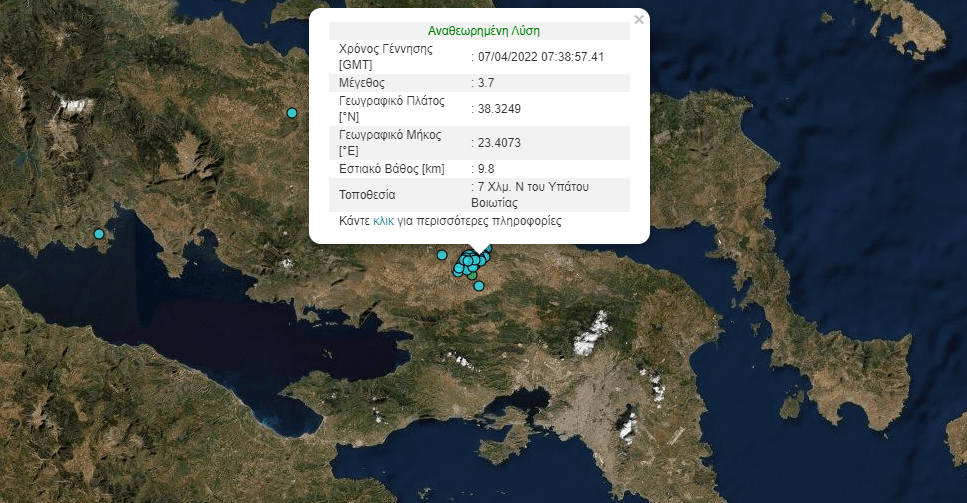Click the 'Τοποθεσία' label
Image resolution: width=967 pixels, height=503 pixels.
367,195
